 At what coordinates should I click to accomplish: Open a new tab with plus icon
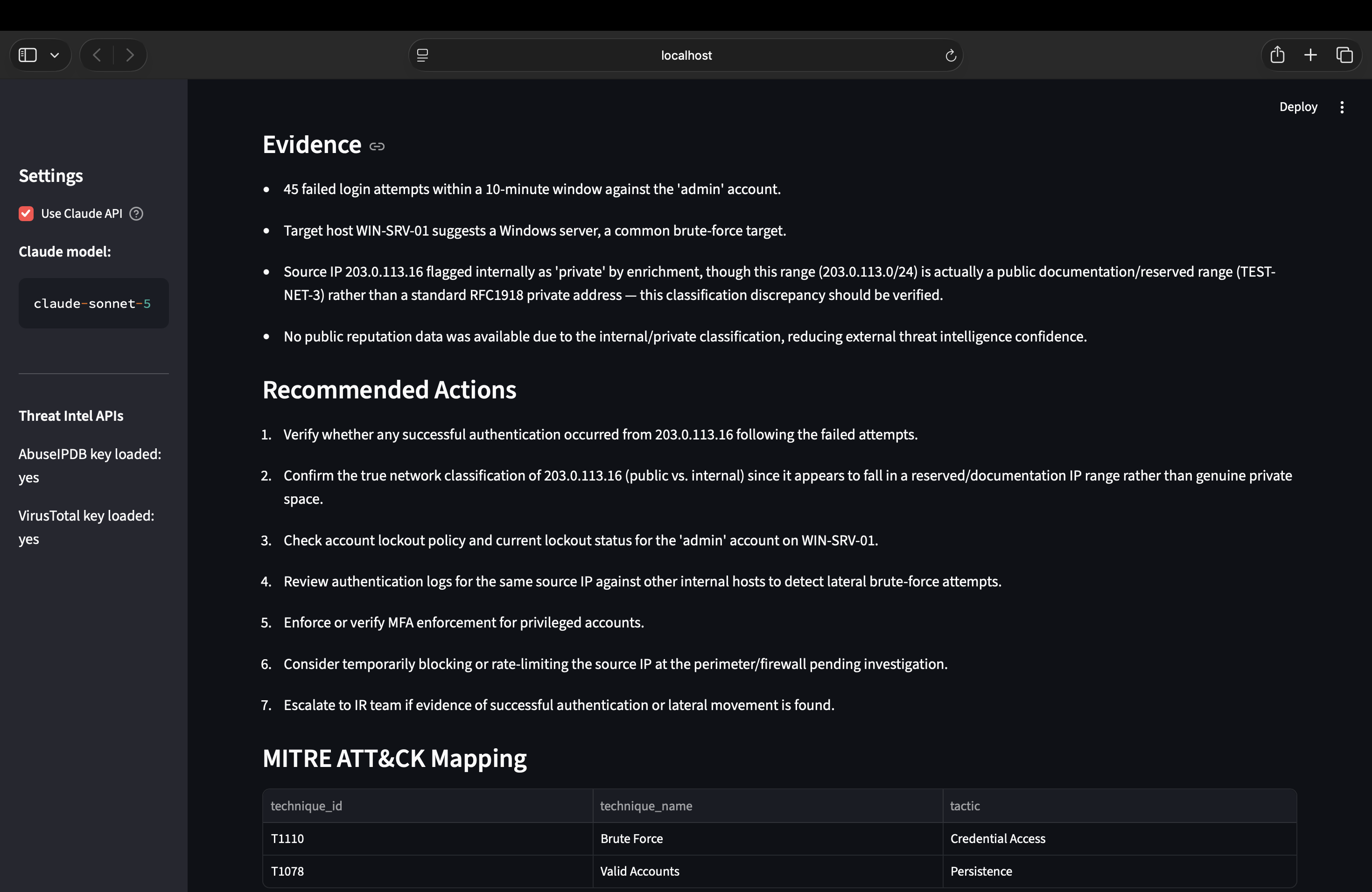[x=1310, y=56]
